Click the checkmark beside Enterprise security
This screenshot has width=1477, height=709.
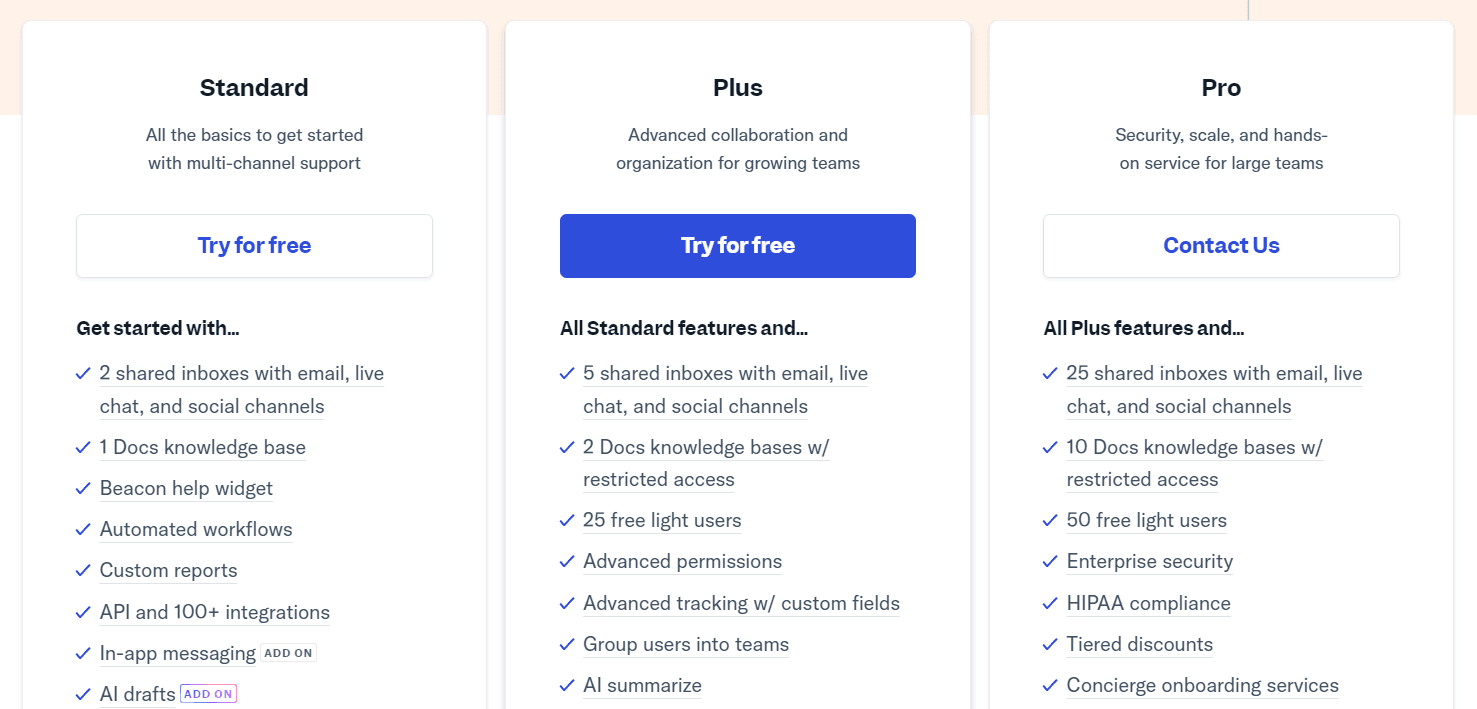tap(1051, 562)
